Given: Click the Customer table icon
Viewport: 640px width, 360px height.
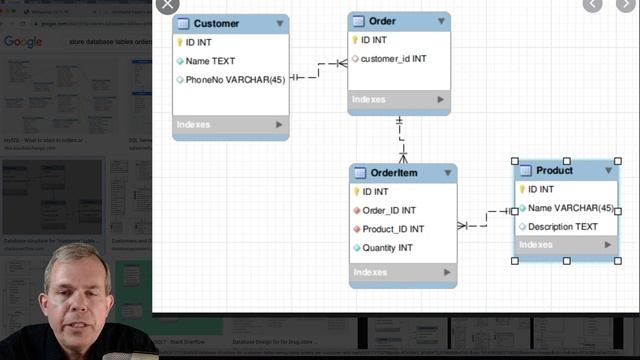Looking at the screenshot, I should [183, 24].
